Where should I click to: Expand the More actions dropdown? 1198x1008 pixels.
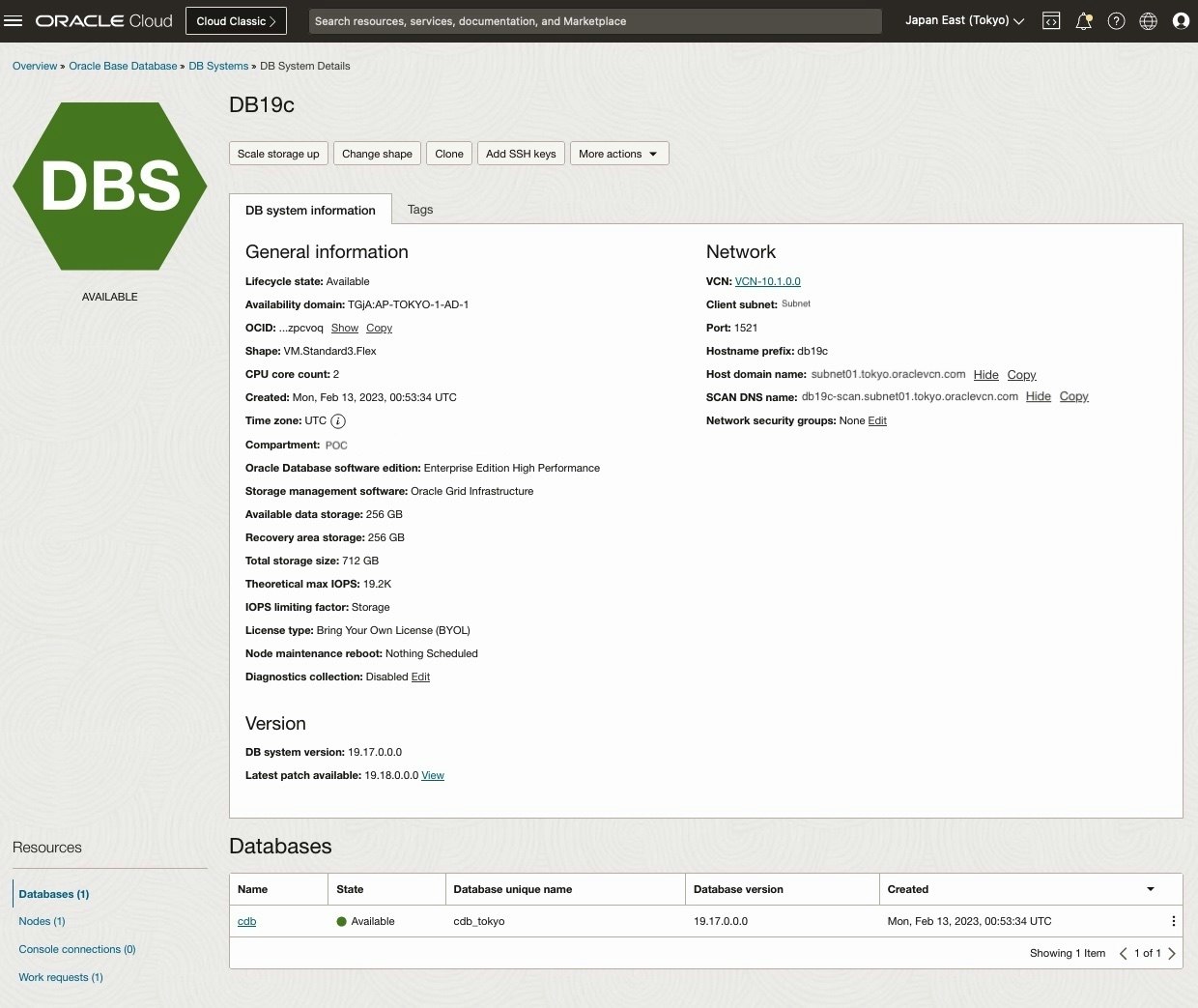click(x=619, y=154)
